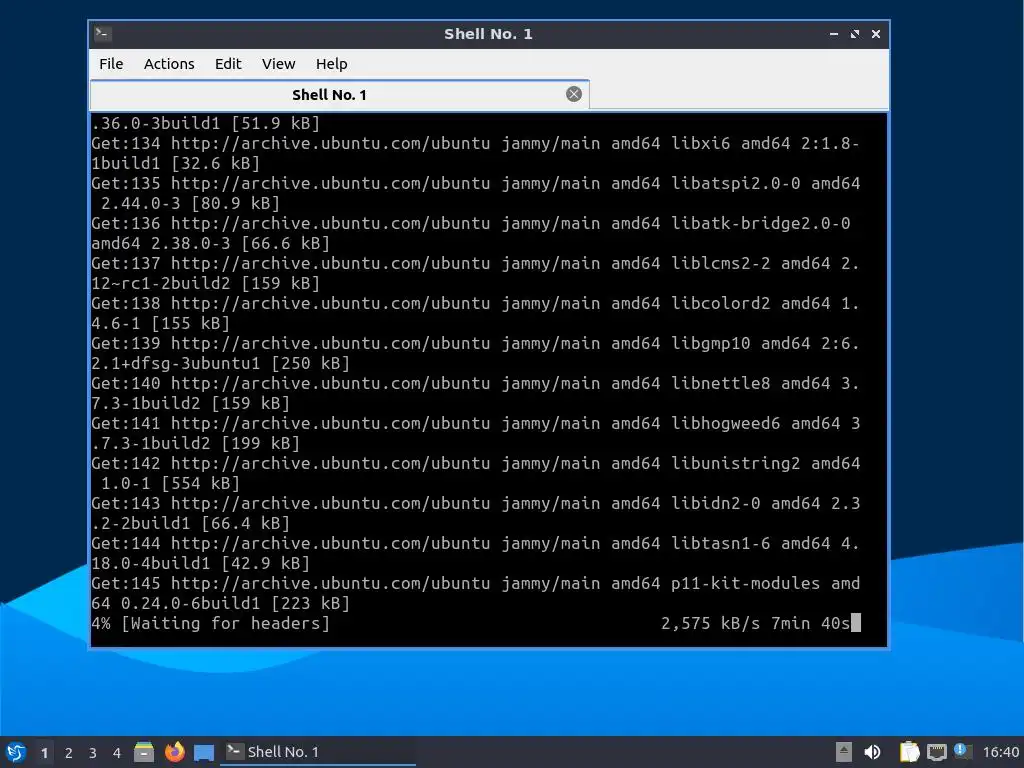This screenshot has height=768, width=1024.
Task: Click the '2.1+dfsg-3ubuntu1 [250 kB]' text
Action: (x=221, y=362)
